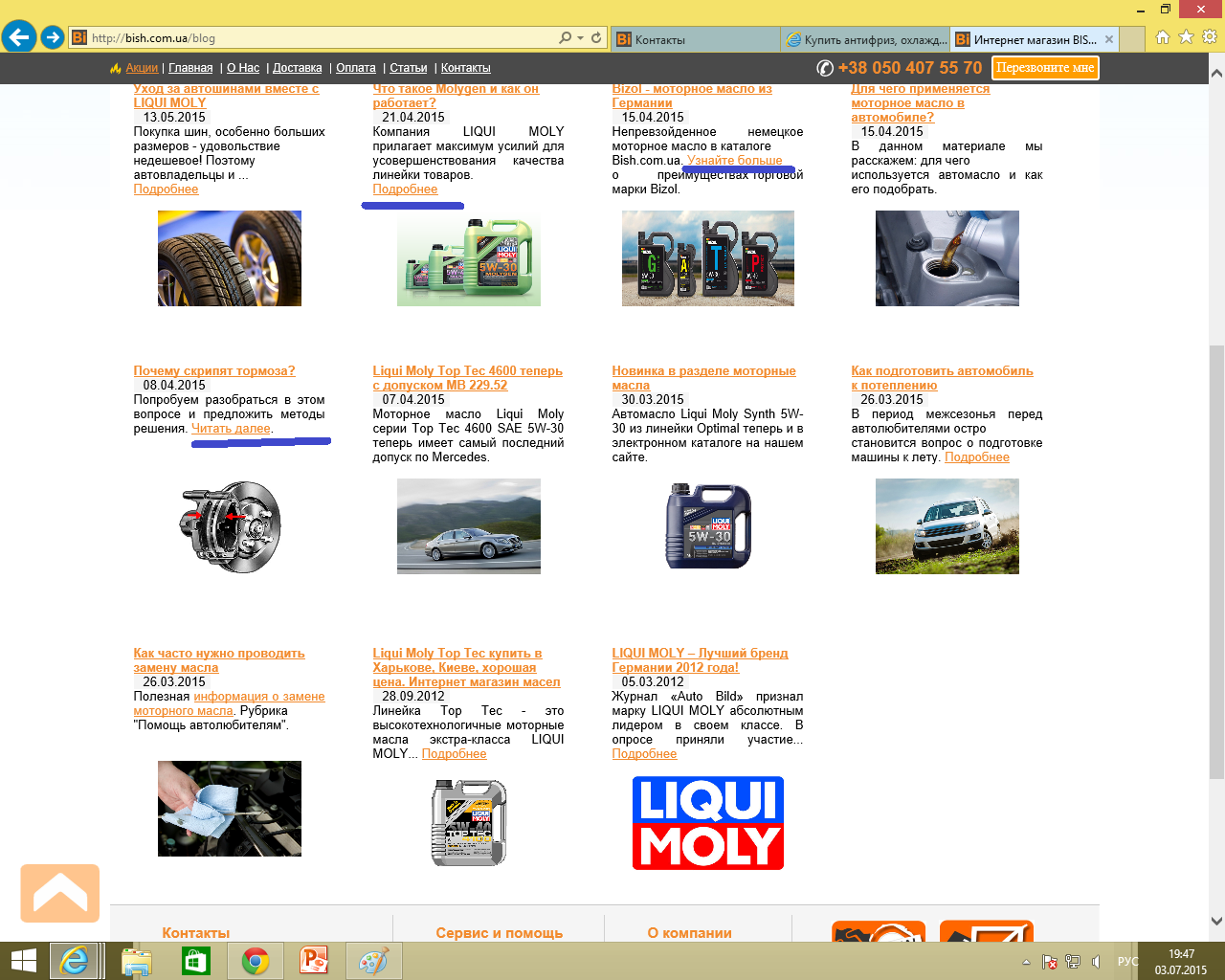Click the browser Back arrow button
This screenshot has width=1225, height=980.
coord(18,37)
